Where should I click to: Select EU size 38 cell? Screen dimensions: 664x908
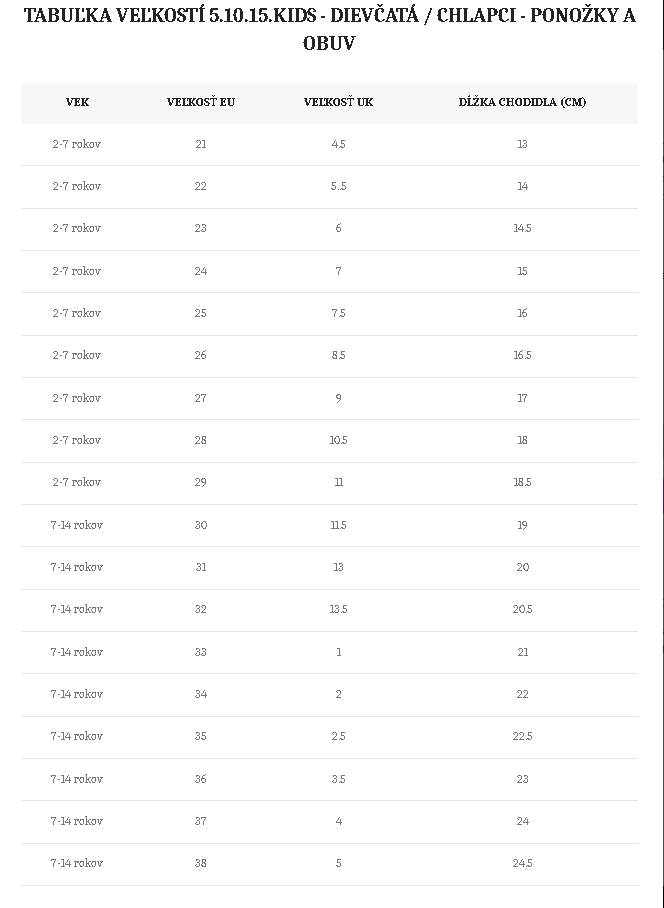pyautogui.click(x=200, y=863)
